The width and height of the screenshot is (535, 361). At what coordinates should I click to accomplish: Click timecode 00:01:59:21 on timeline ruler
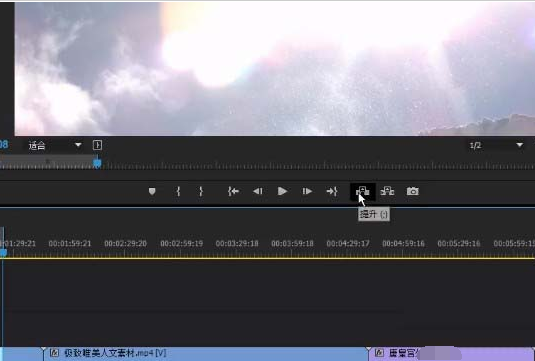(70, 243)
